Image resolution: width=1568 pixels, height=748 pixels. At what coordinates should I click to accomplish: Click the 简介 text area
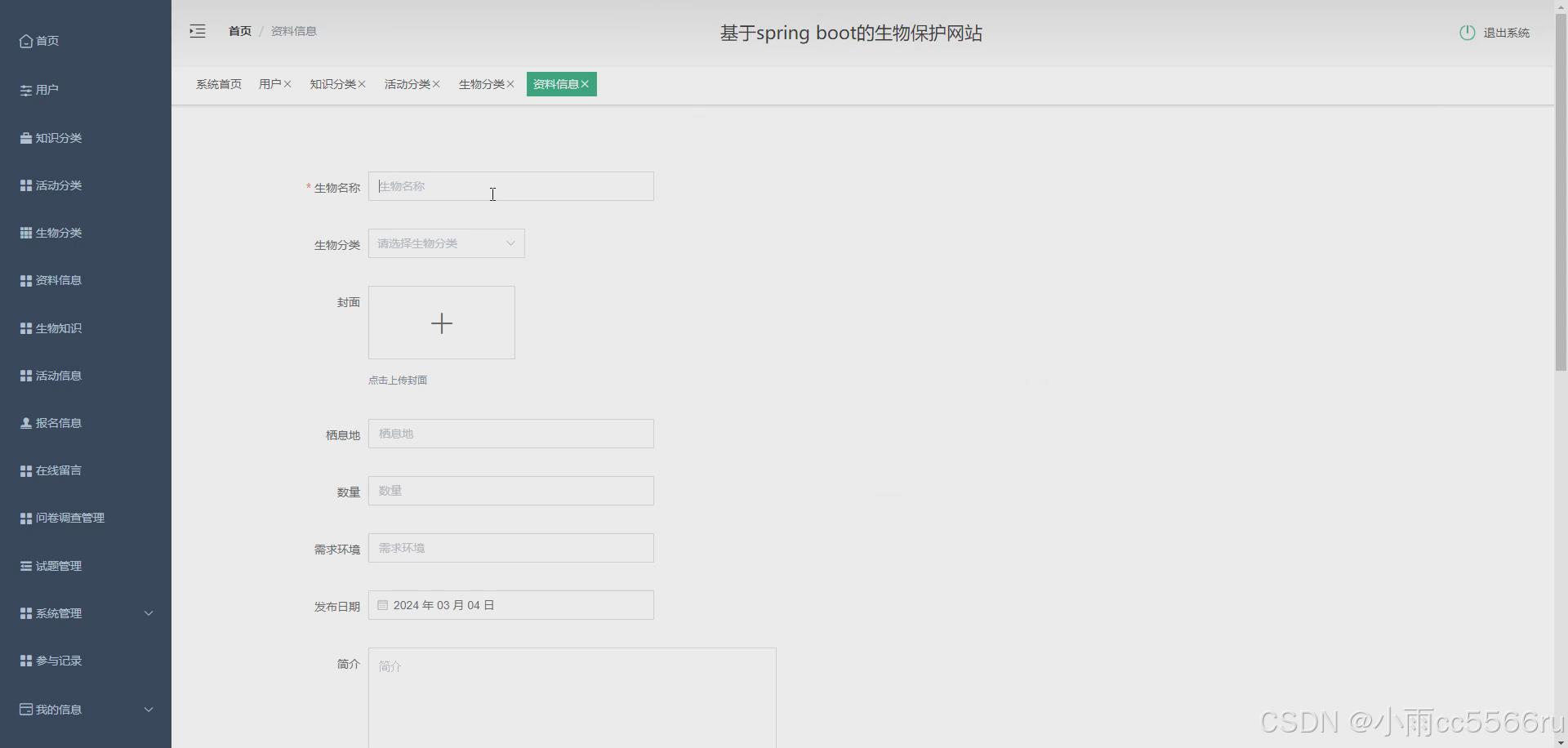572,698
